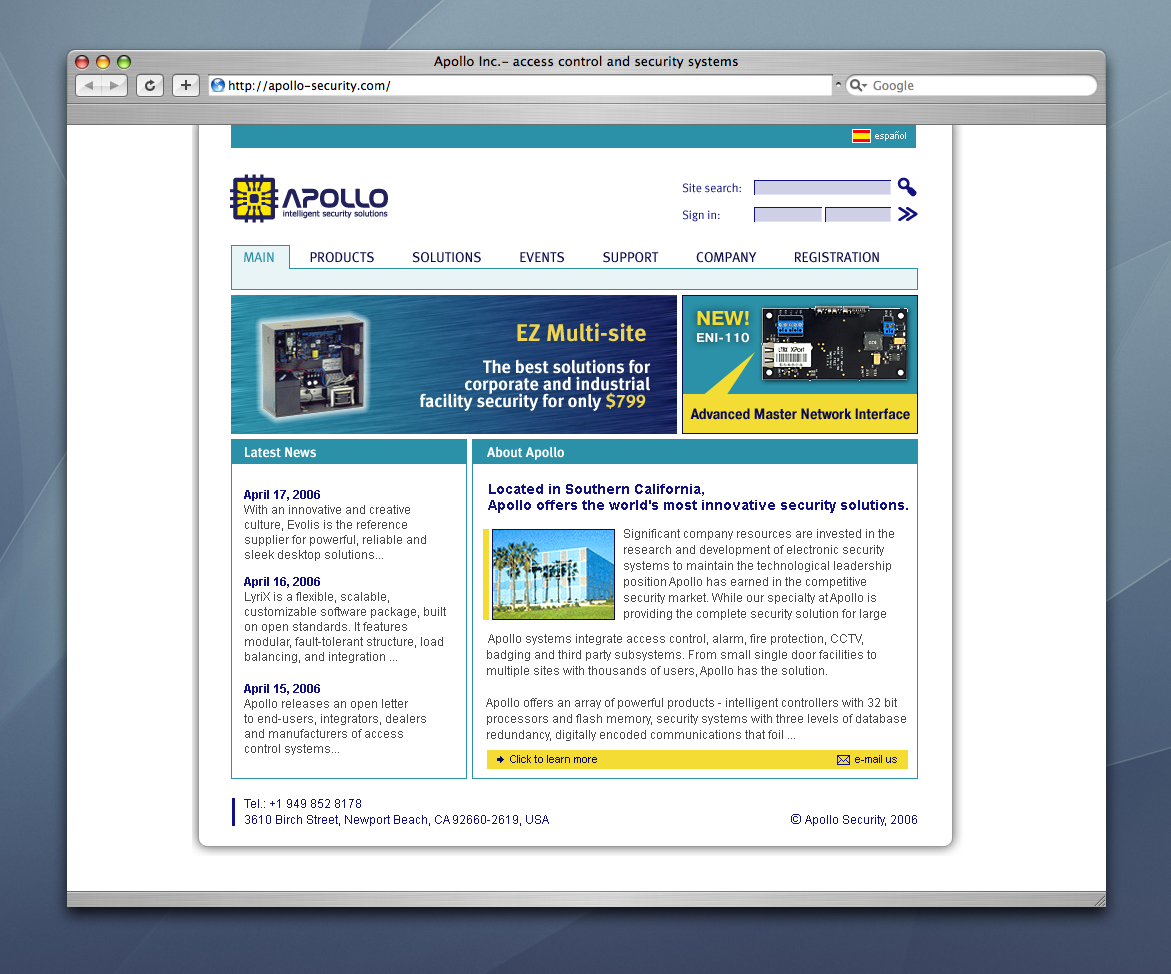Click the Apollo Security 2006 copyright text
1171x974 pixels.
tap(854, 819)
